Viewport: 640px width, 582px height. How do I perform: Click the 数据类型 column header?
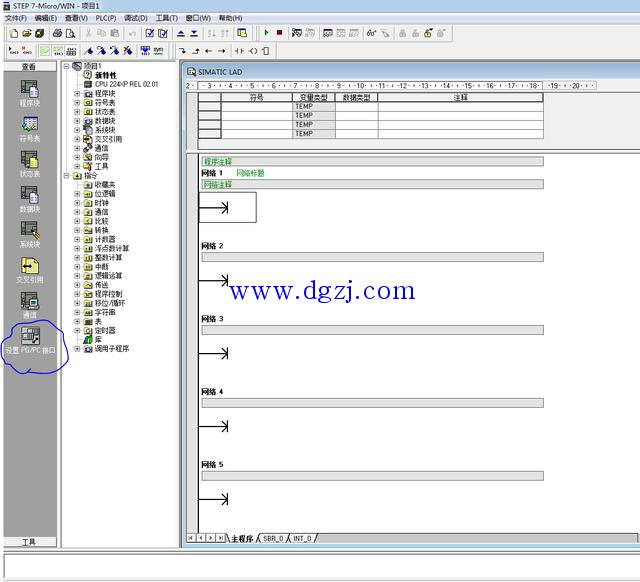[356, 97]
